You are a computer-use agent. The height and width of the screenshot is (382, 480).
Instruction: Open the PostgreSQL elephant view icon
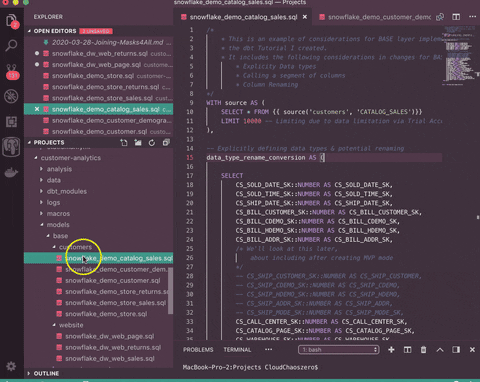[x=11, y=147]
